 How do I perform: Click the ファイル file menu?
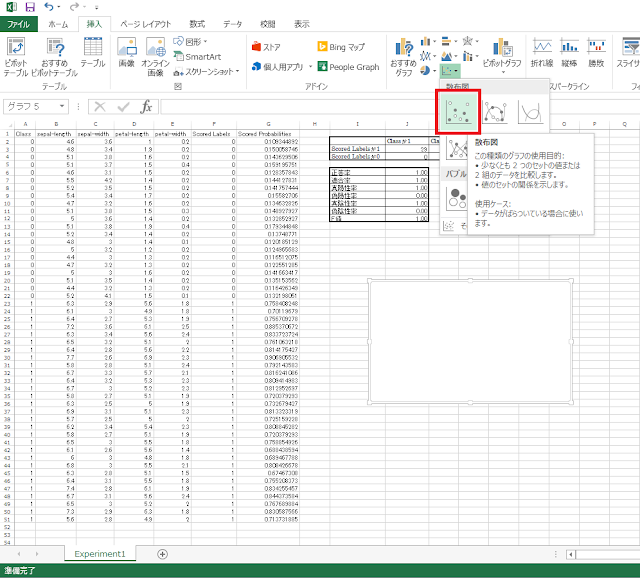pos(20,23)
